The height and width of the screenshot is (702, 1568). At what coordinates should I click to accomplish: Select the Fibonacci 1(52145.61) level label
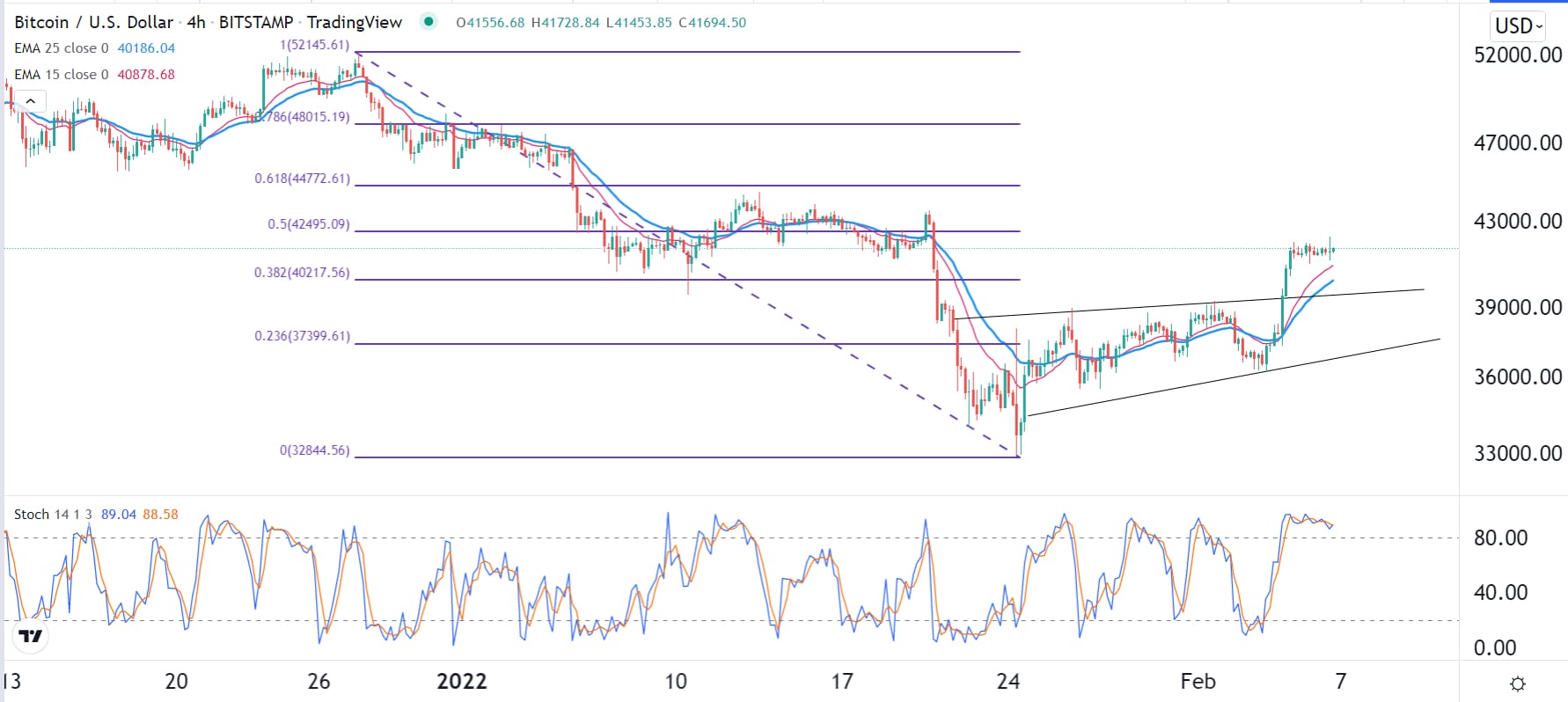pyautogui.click(x=314, y=45)
